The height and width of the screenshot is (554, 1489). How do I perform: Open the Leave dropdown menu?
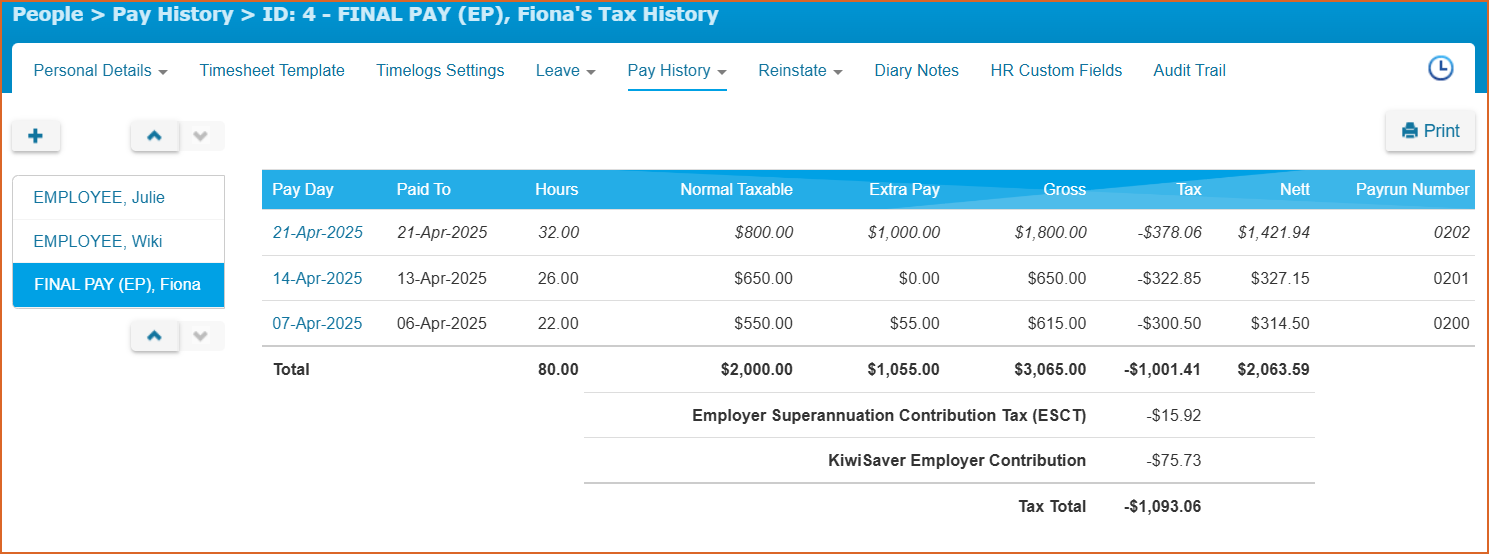pyautogui.click(x=565, y=71)
